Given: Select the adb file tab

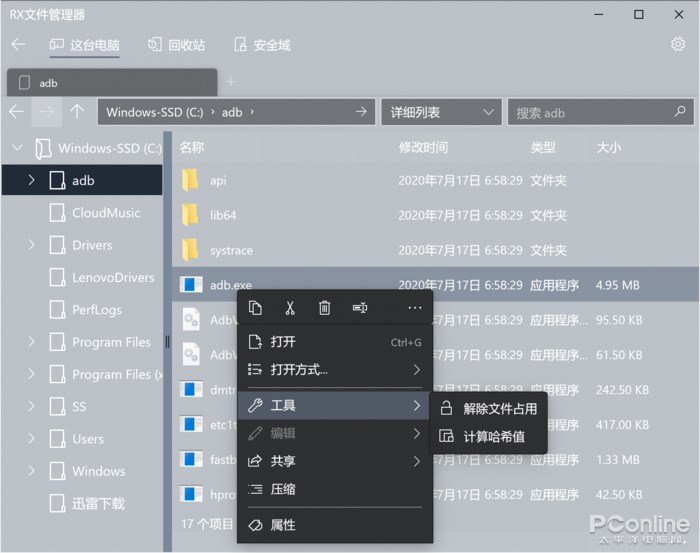Looking at the screenshot, I should 112,83.
